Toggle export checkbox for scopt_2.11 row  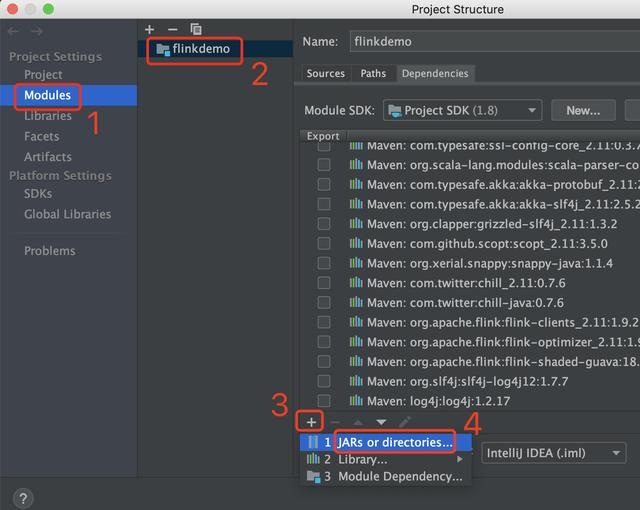[x=324, y=243]
